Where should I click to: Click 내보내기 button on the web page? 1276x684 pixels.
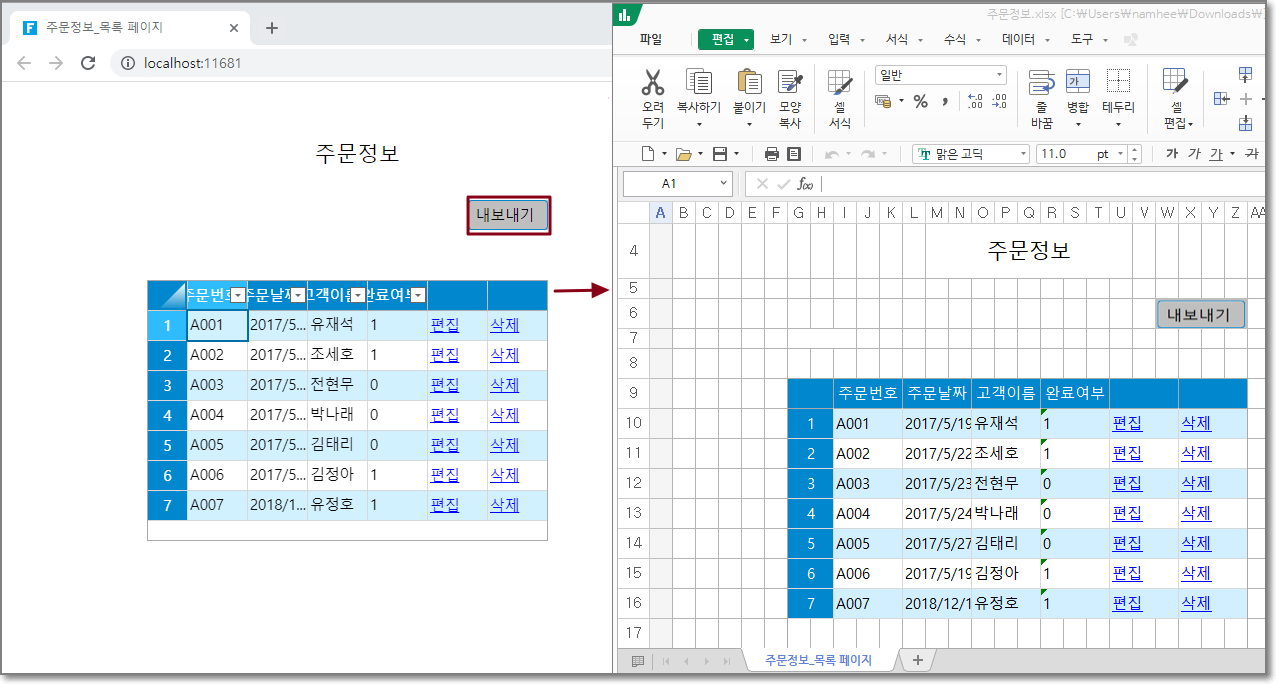click(x=509, y=214)
